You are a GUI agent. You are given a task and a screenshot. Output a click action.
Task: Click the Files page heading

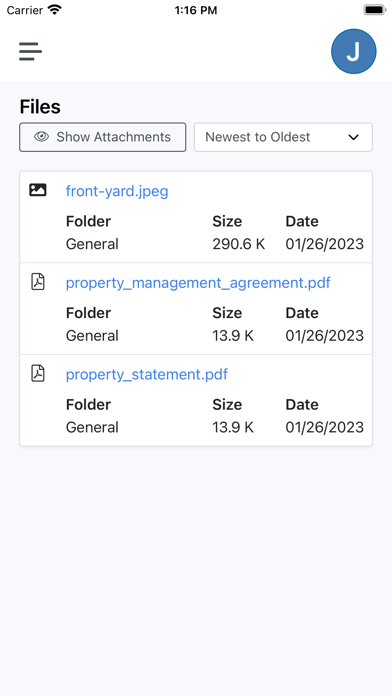click(40, 107)
